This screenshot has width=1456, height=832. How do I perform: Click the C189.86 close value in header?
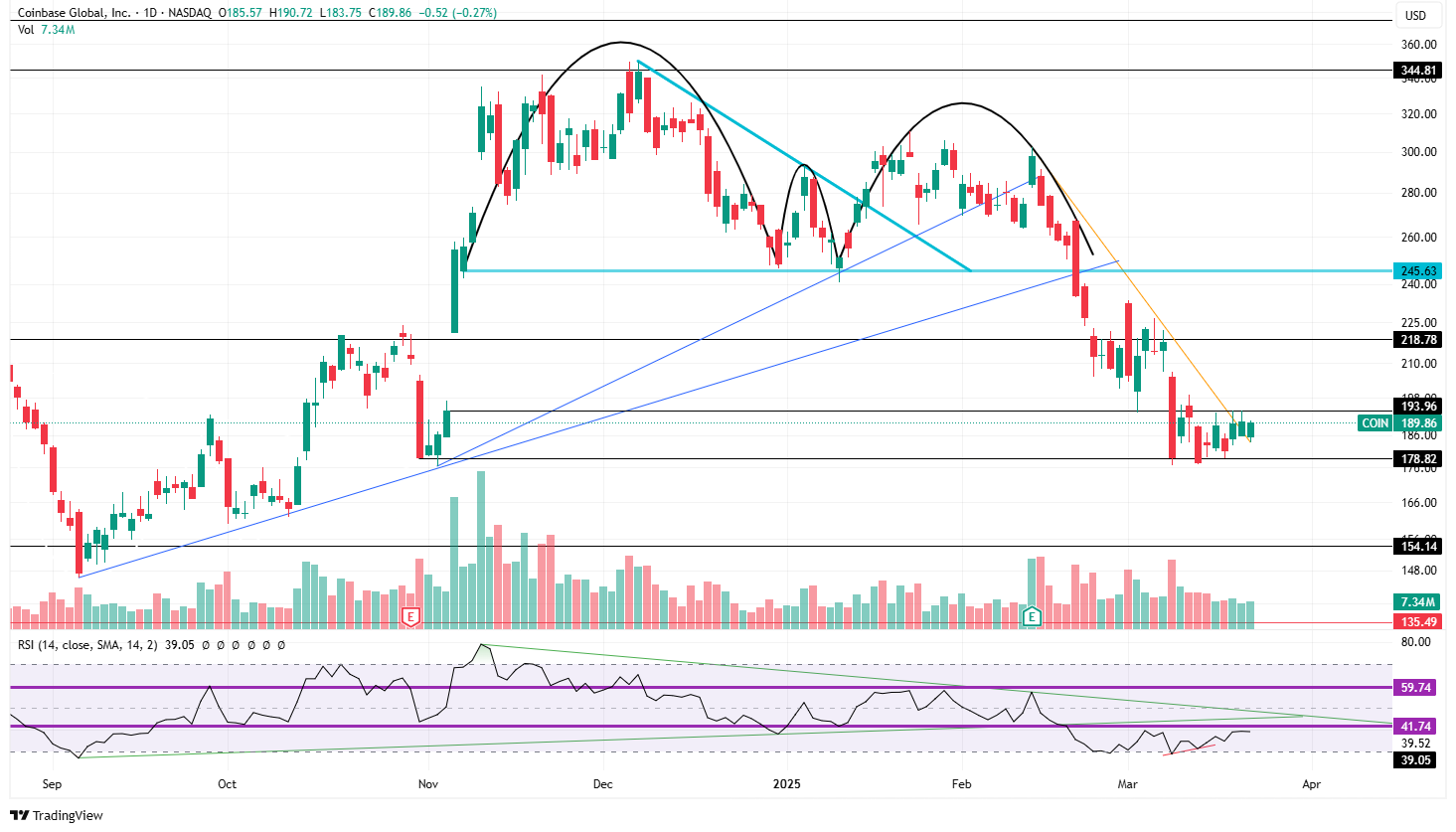pyautogui.click(x=390, y=13)
